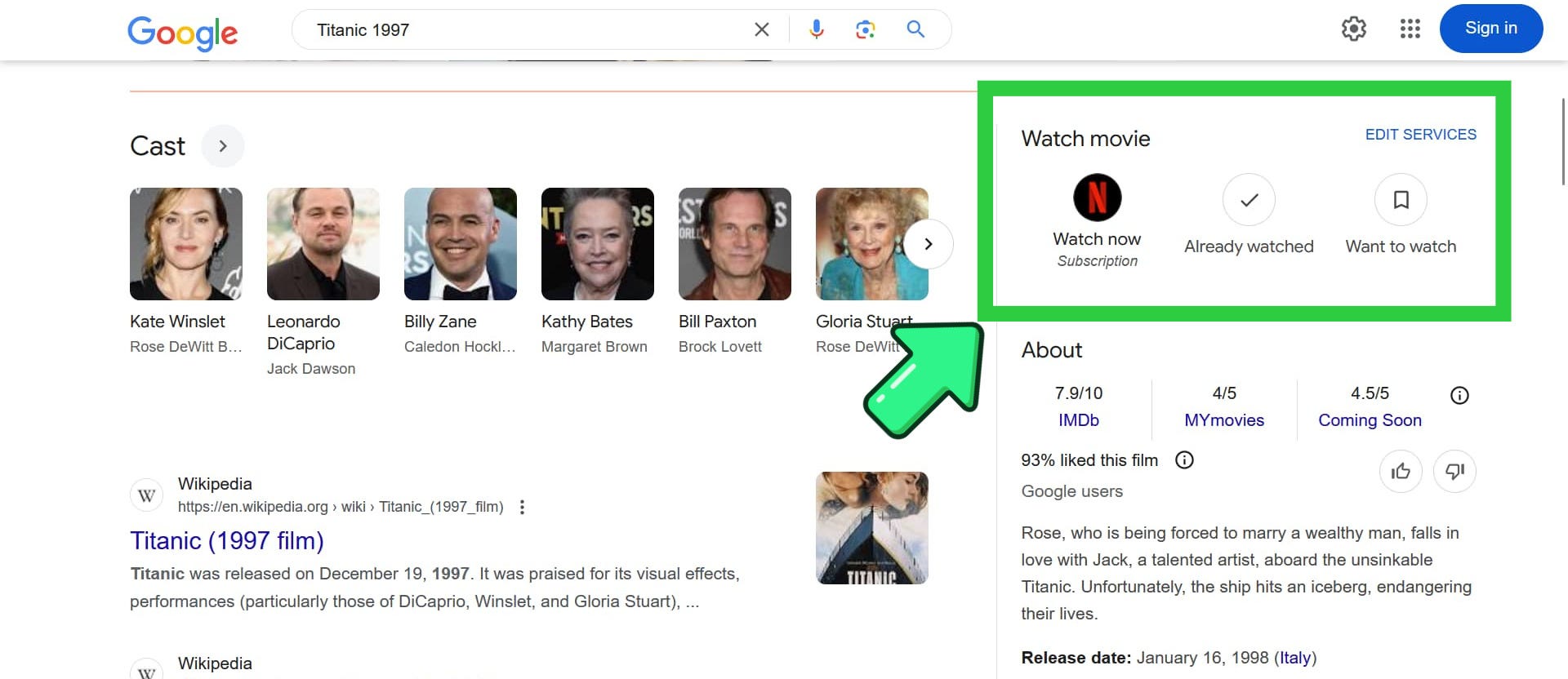
Task: Mark movie as Already watched
Action: click(x=1249, y=200)
